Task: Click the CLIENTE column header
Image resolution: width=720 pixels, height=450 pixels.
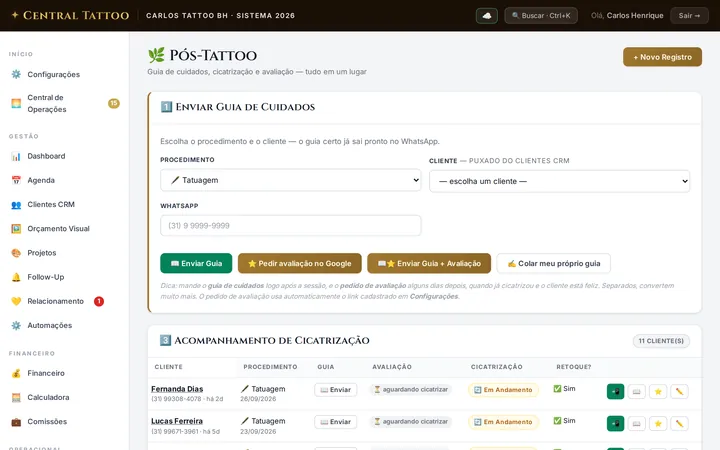Action: (x=169, y=367)
